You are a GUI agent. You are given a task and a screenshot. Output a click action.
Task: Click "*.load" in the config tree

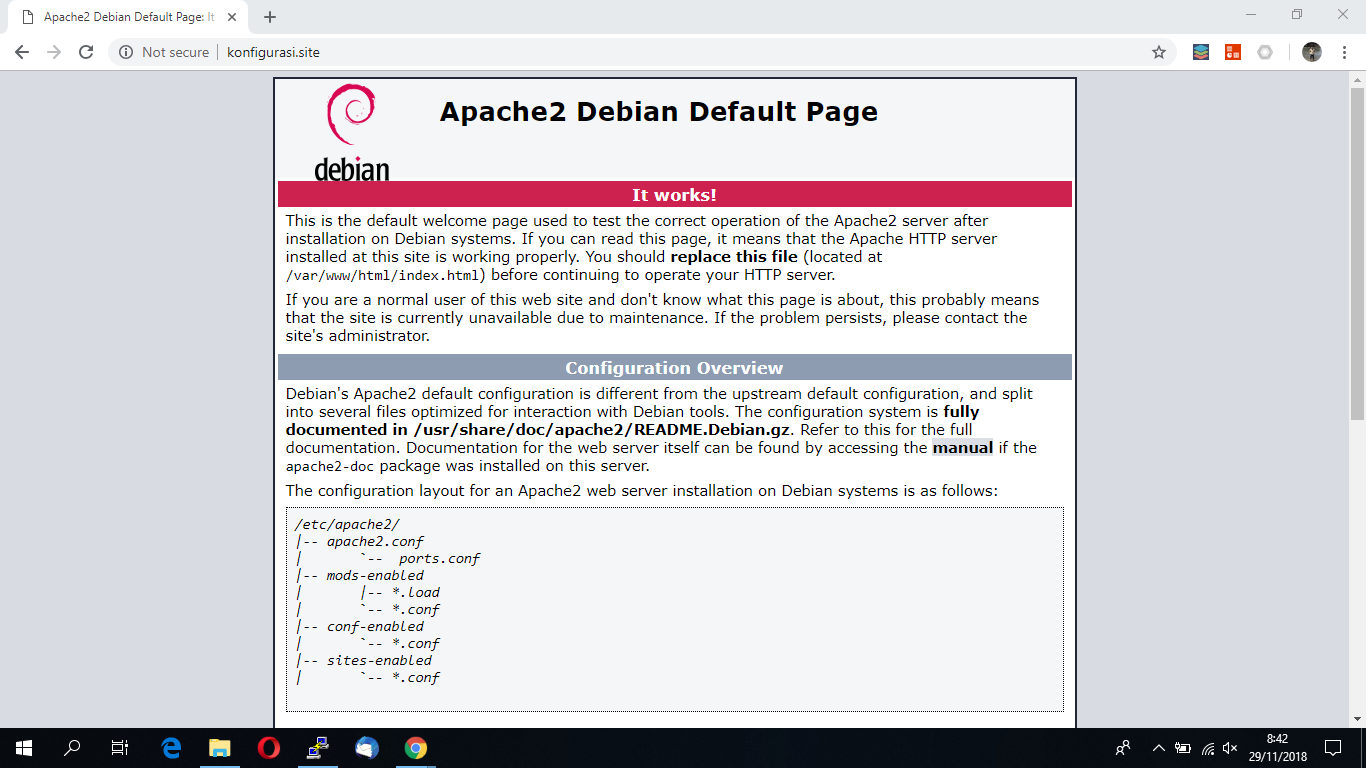tap(415, 592)
